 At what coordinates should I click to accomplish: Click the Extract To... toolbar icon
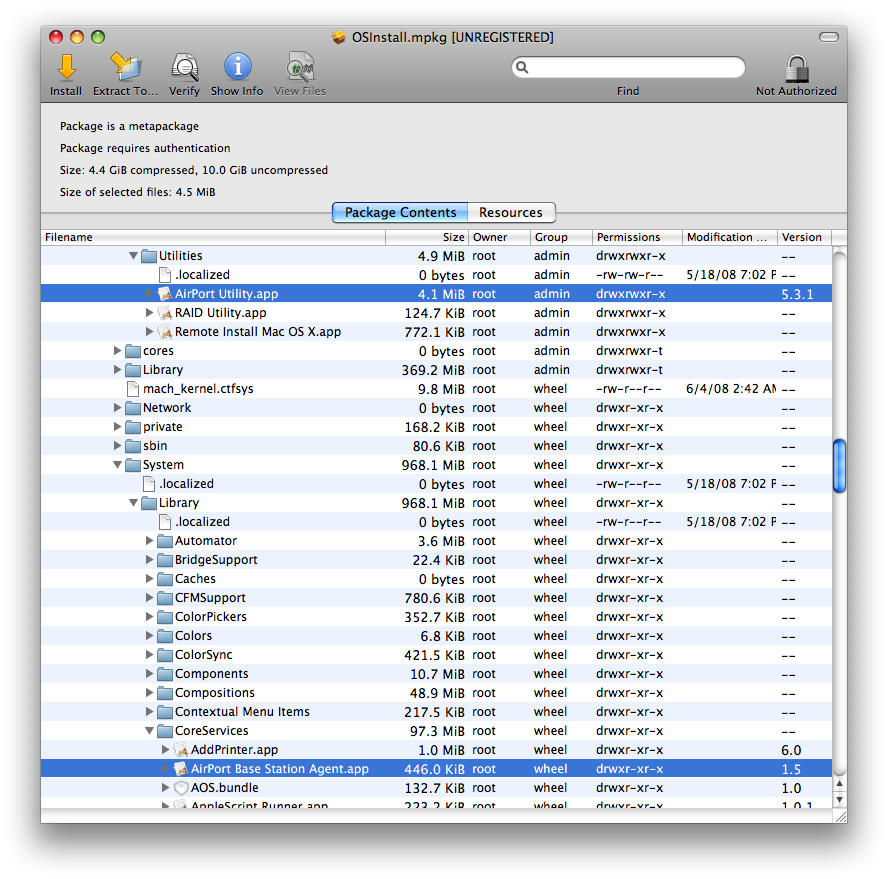coord(125,67)
